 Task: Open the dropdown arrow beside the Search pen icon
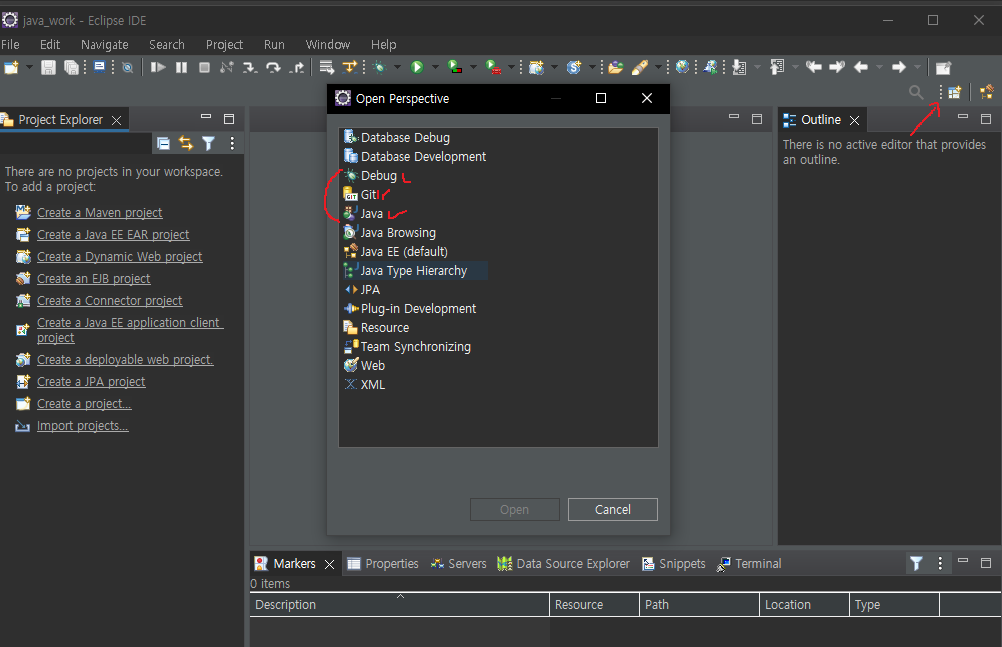click(658, 67)
